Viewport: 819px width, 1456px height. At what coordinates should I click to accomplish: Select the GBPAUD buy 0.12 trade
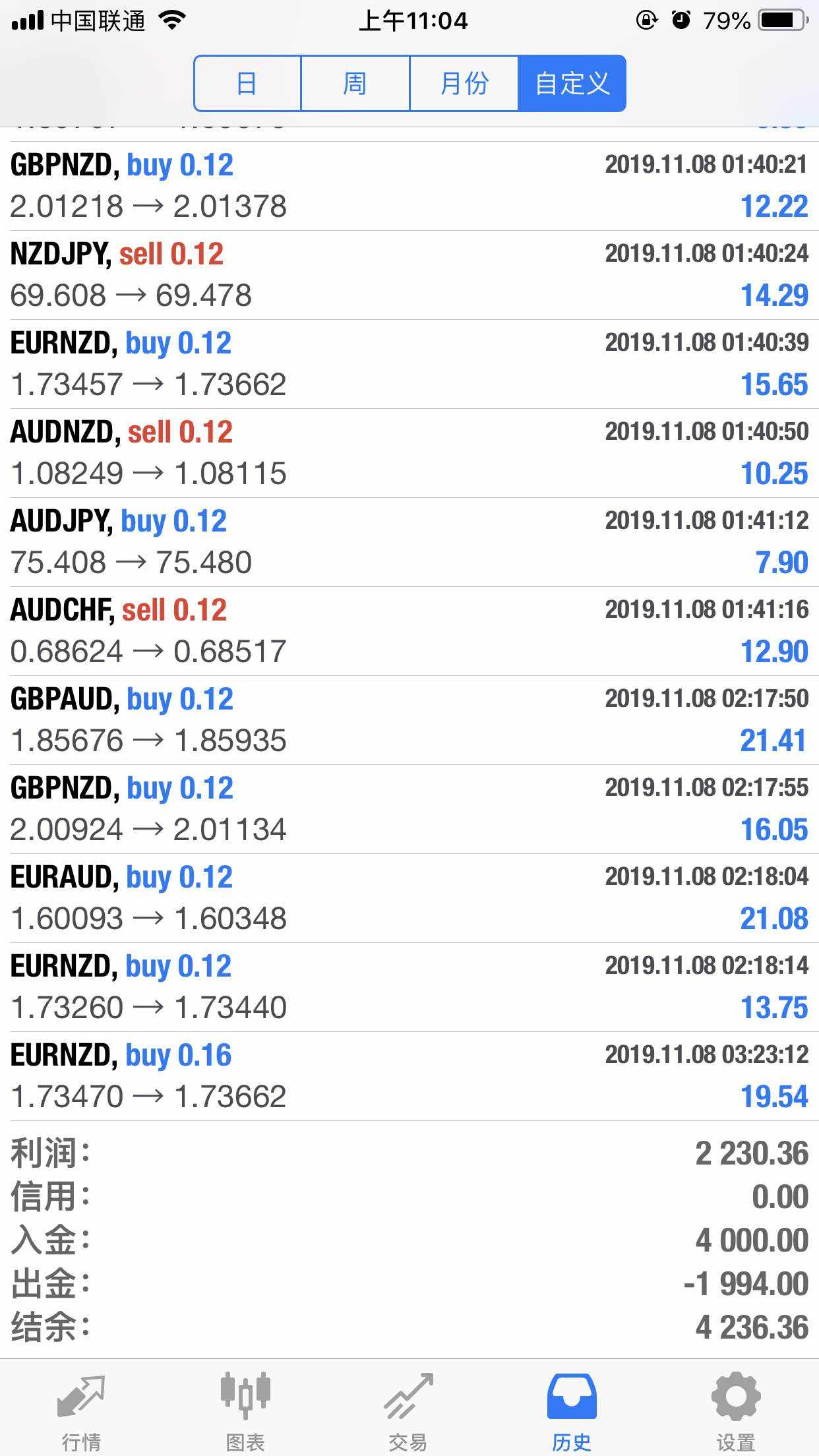pos(409,720)
